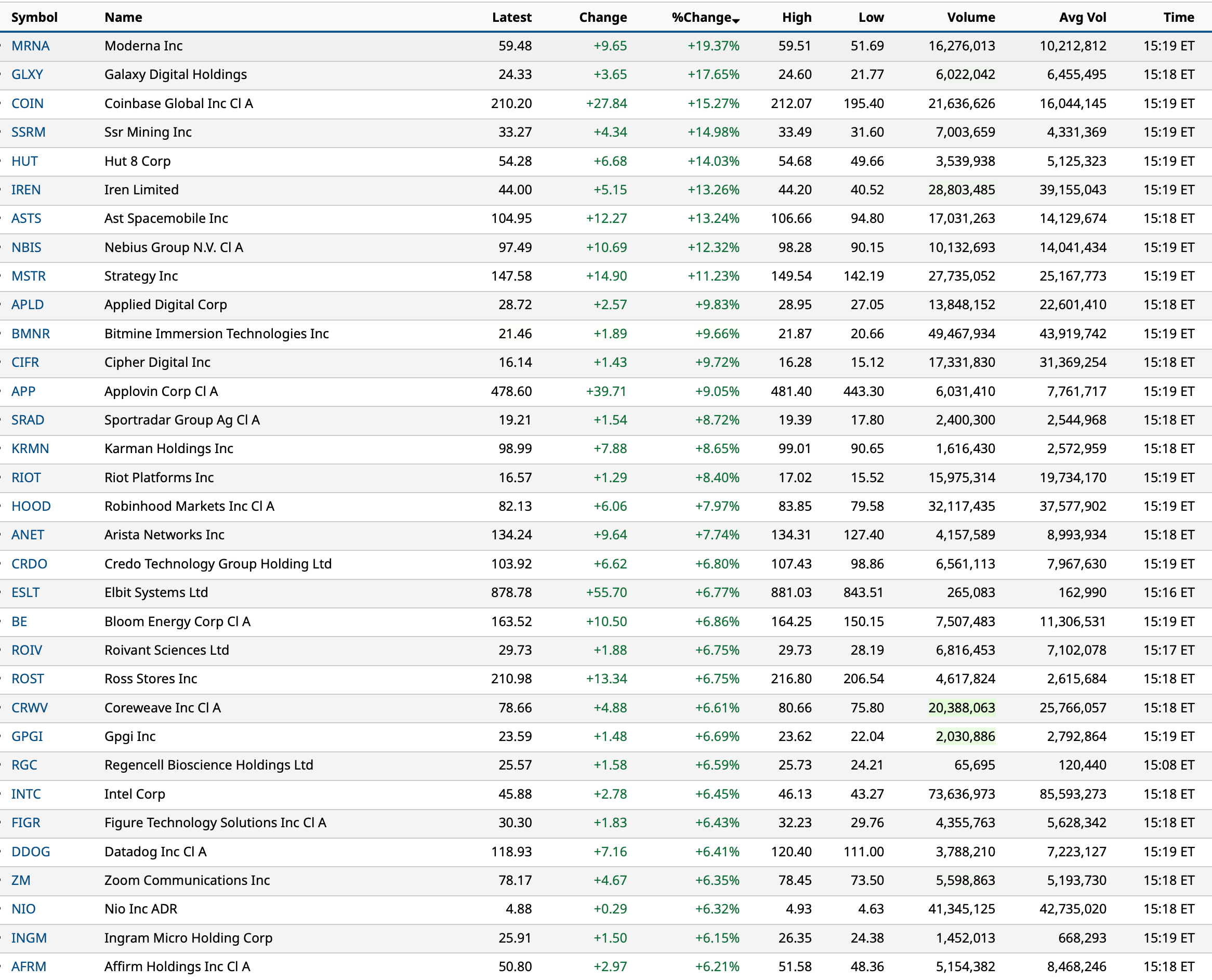
Task: Sort by Latest price column header
Action: pyautogui.click(x=511, y=17)
